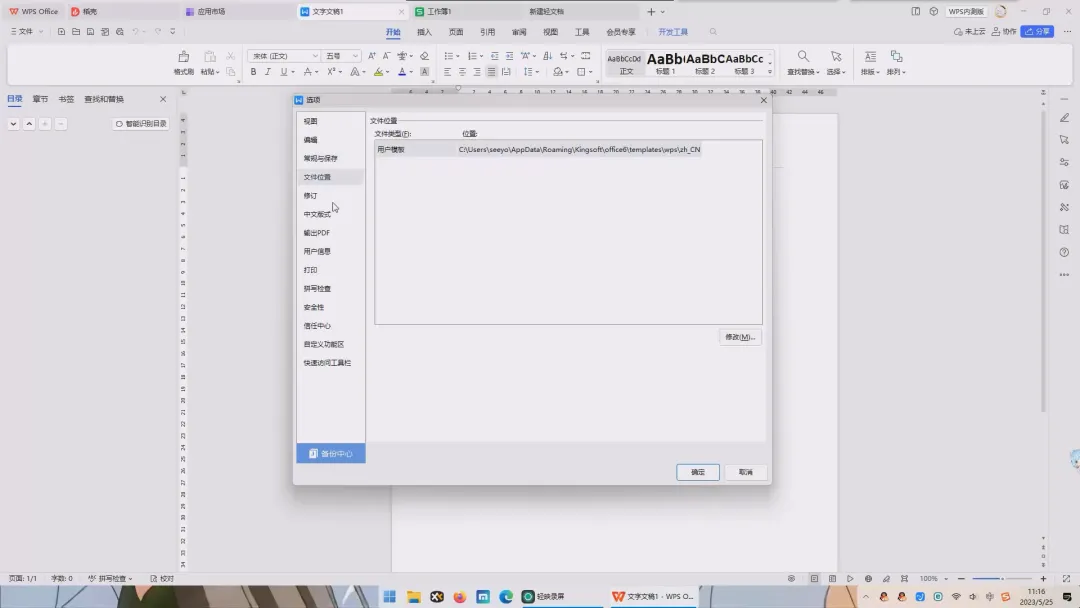Click the Clear Formatting eraser icon
1080x608 pixels.
[424, 56]
